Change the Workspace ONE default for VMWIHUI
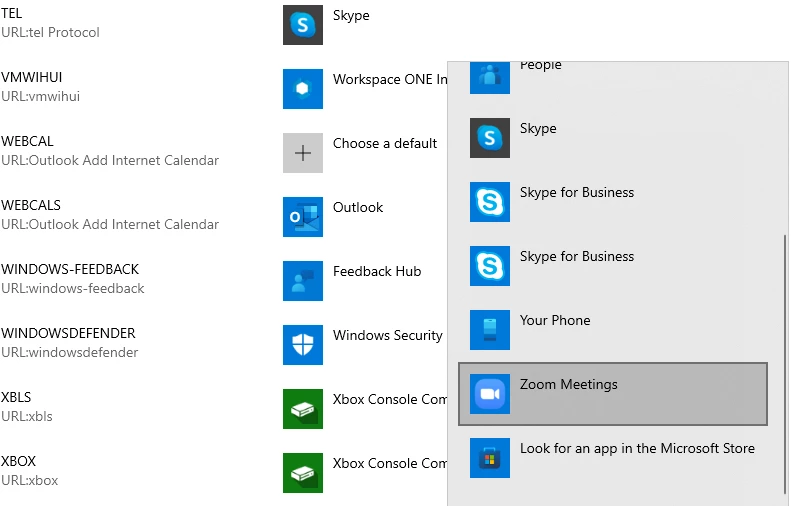 (x=389, y=80)
